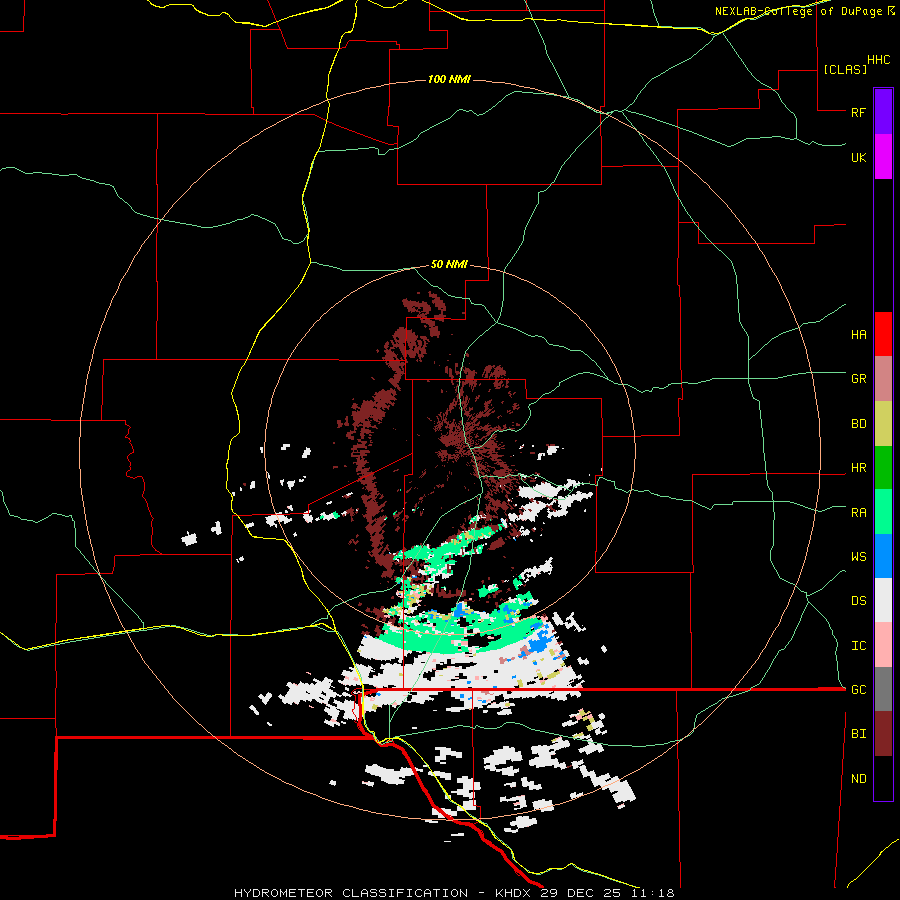Click the RF purple legend swatch
Viewport: 900px width, 900px height.
(883, 112)
